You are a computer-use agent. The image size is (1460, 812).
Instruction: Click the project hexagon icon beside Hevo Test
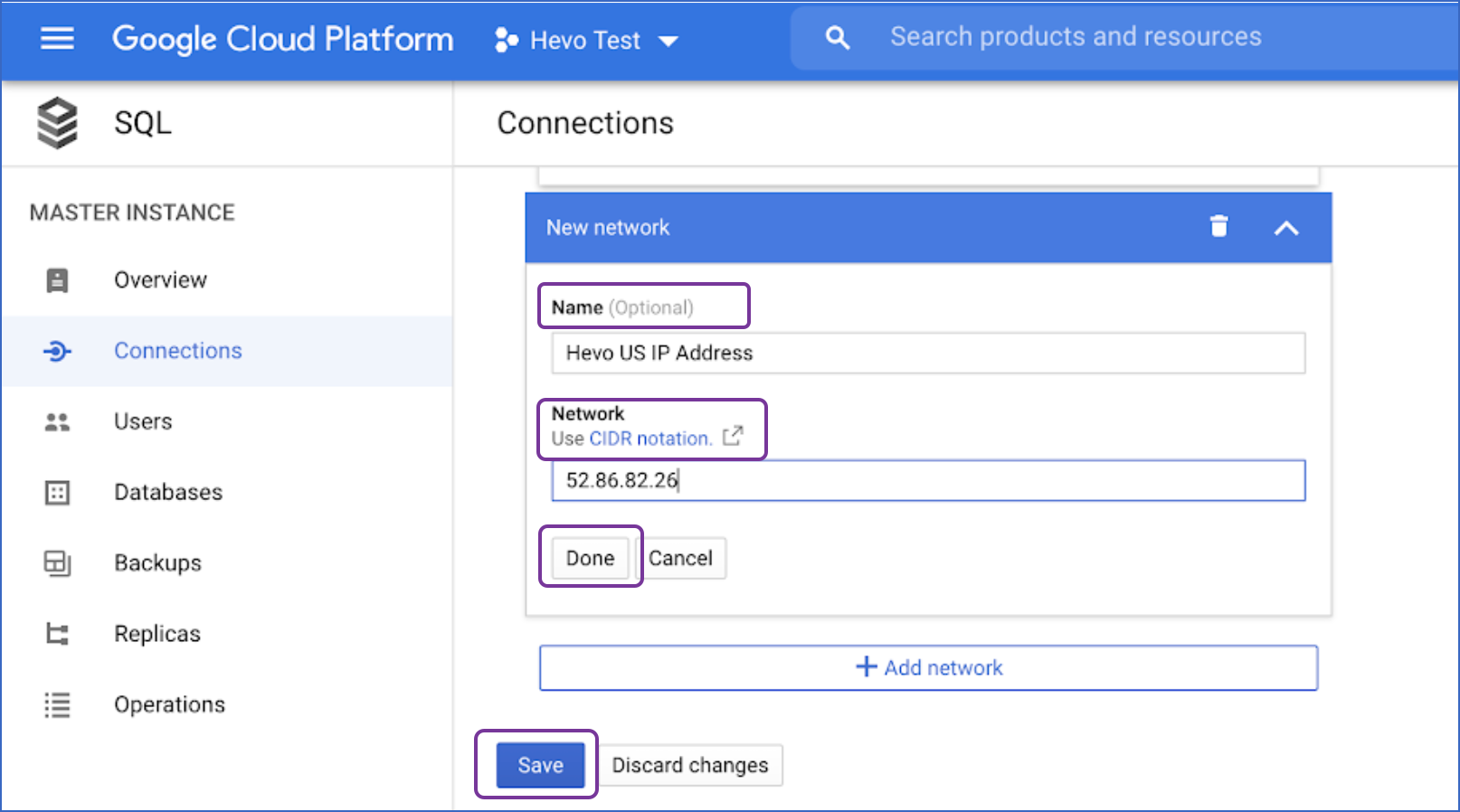(507, 40)
